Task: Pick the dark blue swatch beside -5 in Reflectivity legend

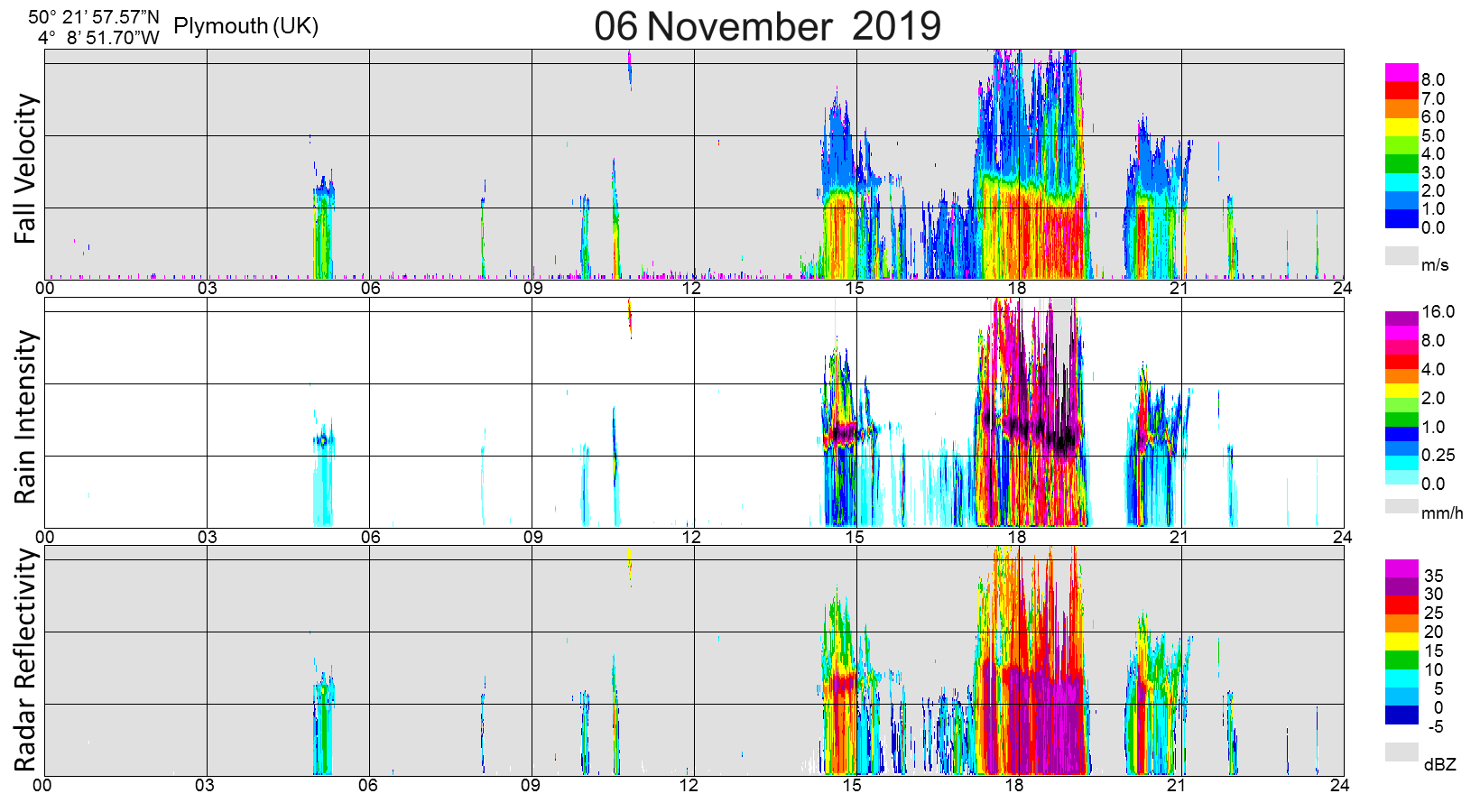Action: [x=1401, y=715]
